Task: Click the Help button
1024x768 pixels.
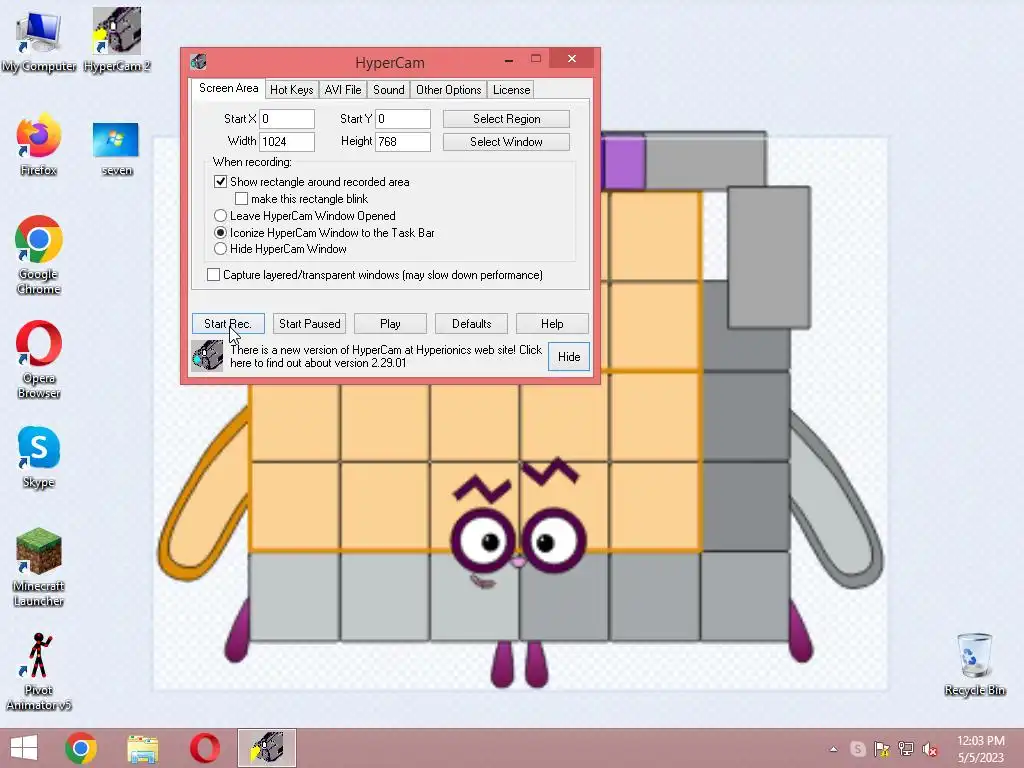Action: pos(552,323)
